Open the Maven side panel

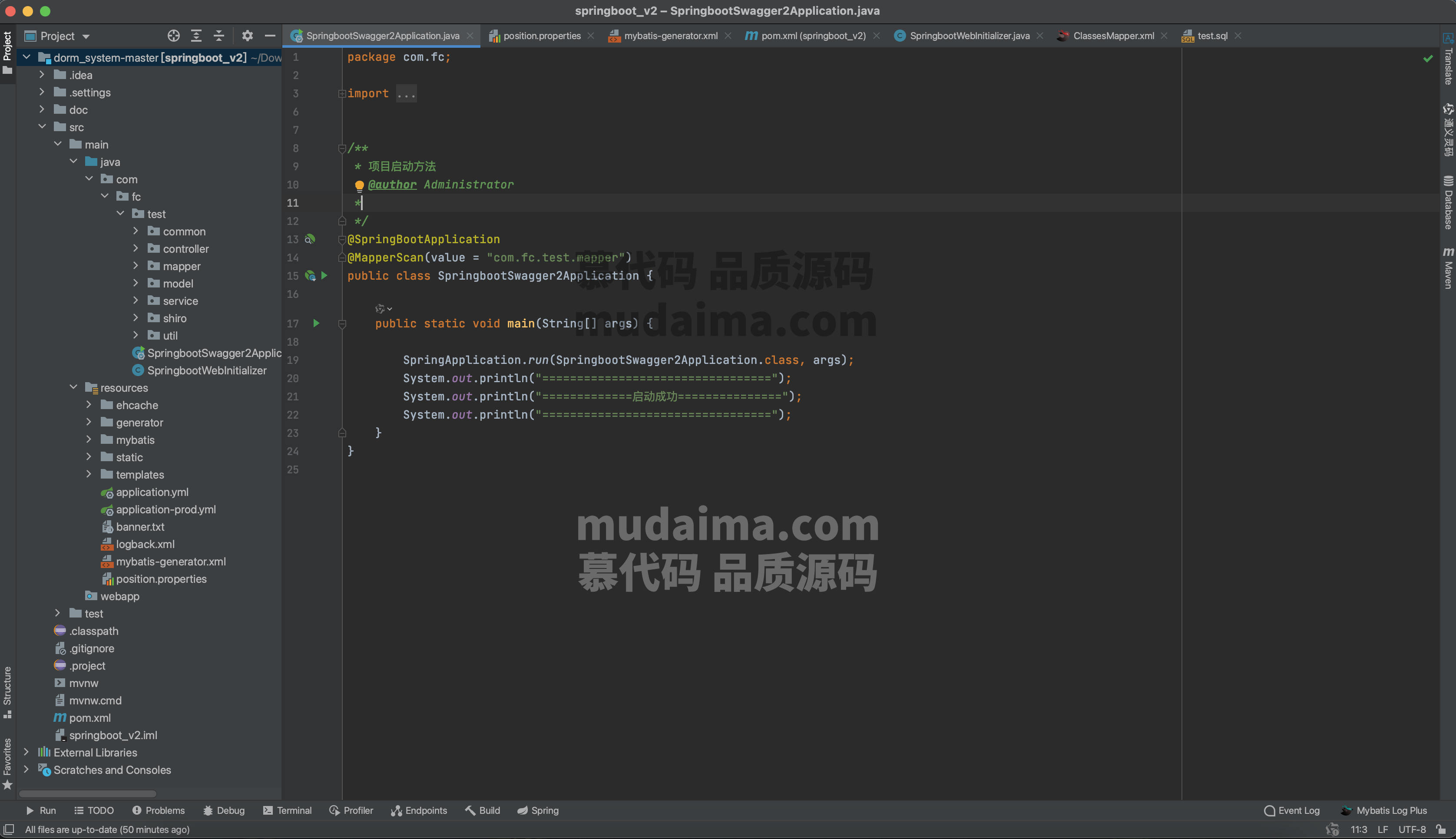tap(1448, 268)
